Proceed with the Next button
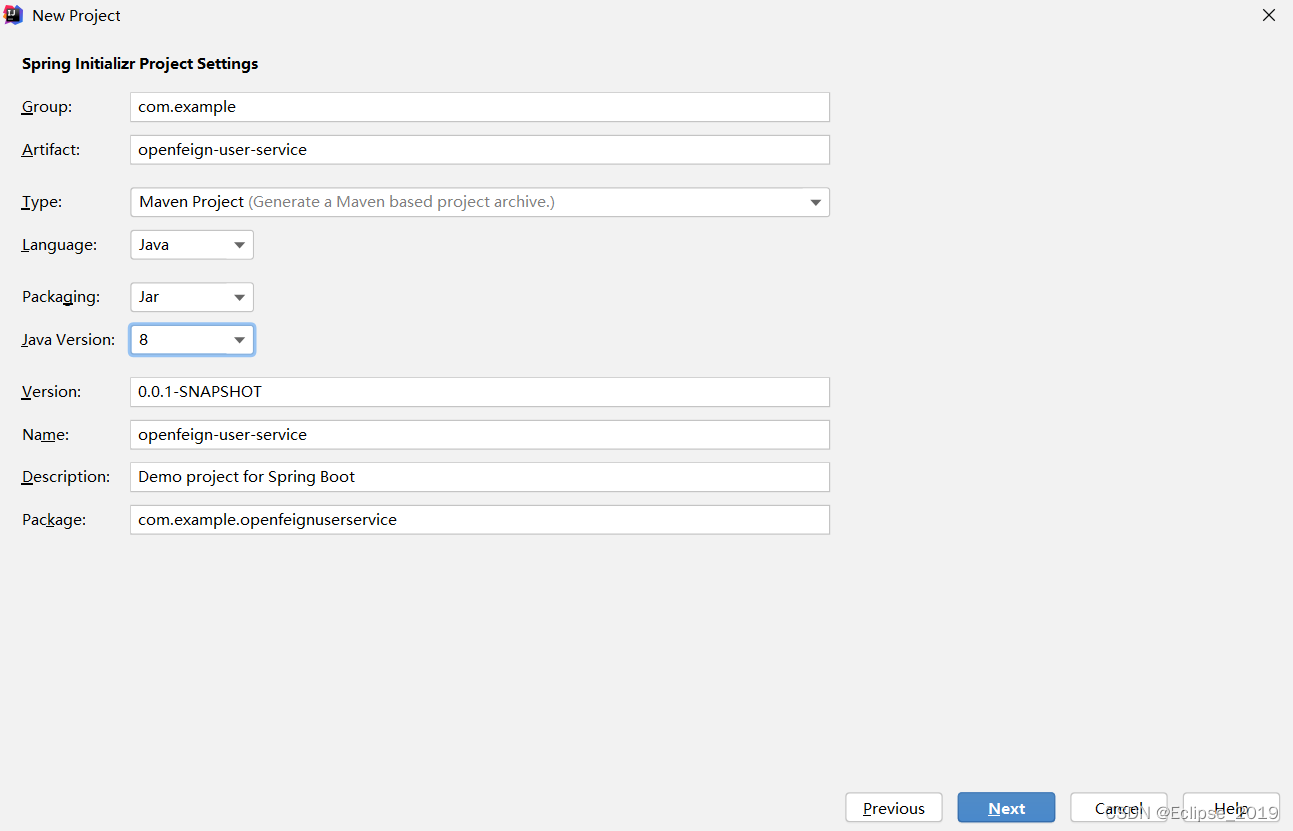Screen dimensions: 1293x831 (x=1006, y=808)
